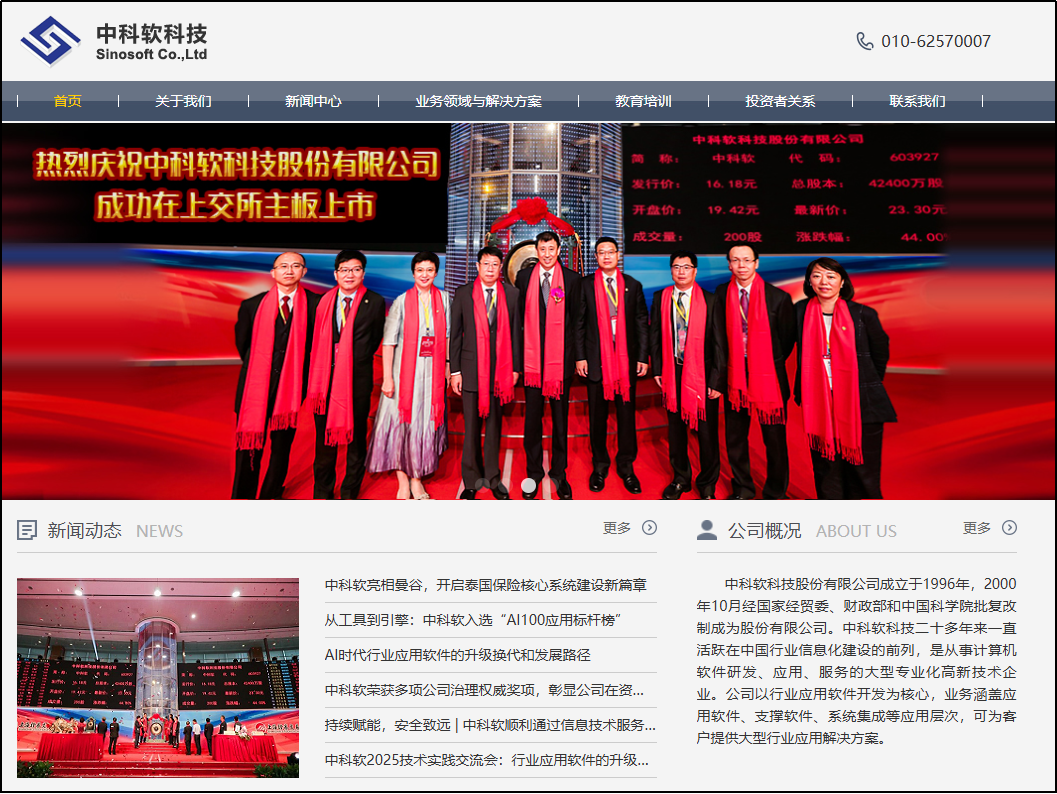Click 更多 link in the News section
Viewport: 1057px width, 794px height.
click(617, 528)
